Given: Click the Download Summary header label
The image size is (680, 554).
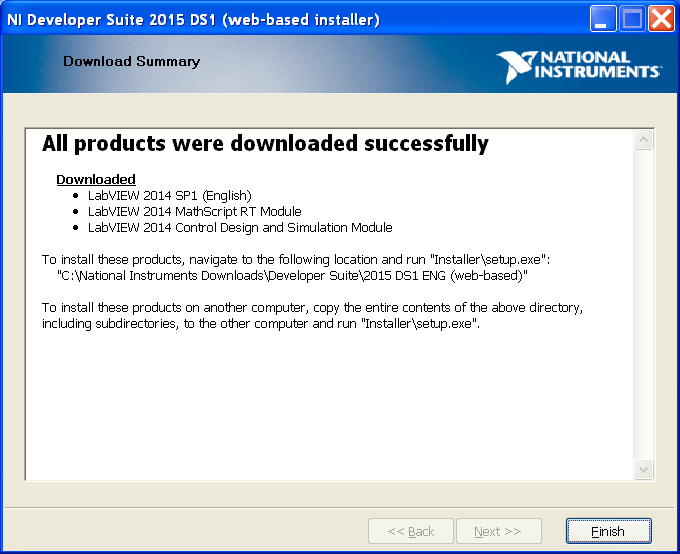Looking at the screenshot, I should point(131,61).
